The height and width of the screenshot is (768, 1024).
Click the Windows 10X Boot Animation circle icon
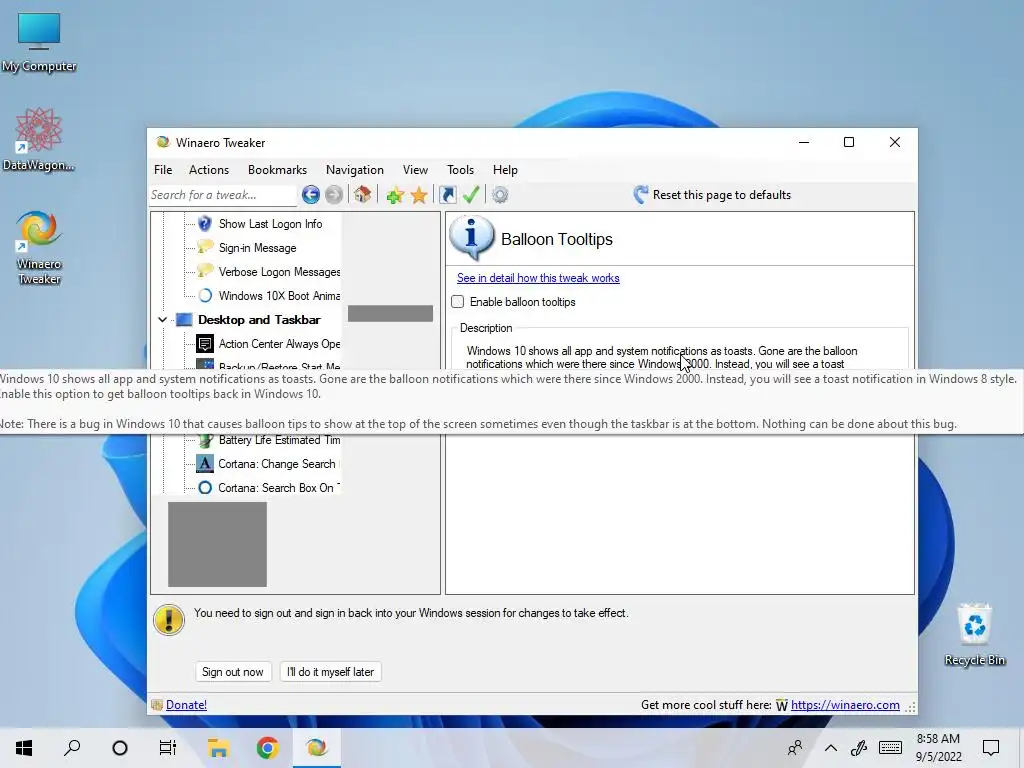205,296
